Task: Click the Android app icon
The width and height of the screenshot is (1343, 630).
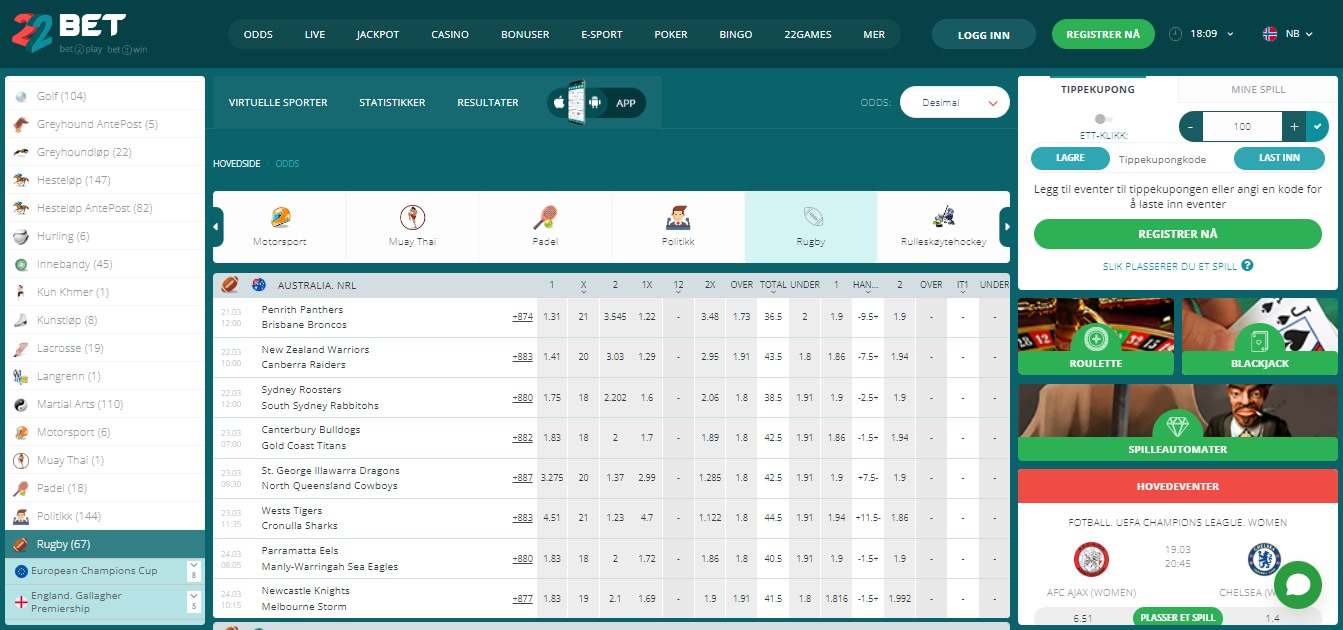Action: 595,102
